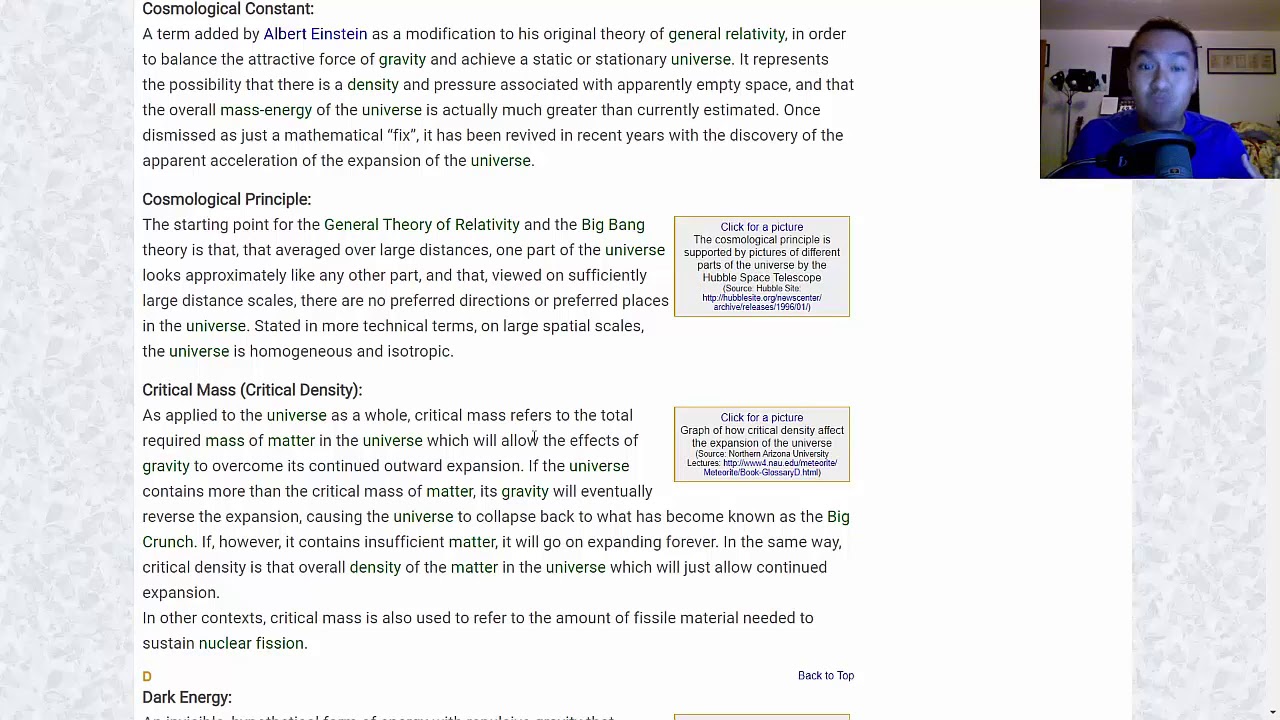Click 'Critical Mass (Critical Density):' heading
This screenshot has width=1280, height=720.
(x=252, y=390)
